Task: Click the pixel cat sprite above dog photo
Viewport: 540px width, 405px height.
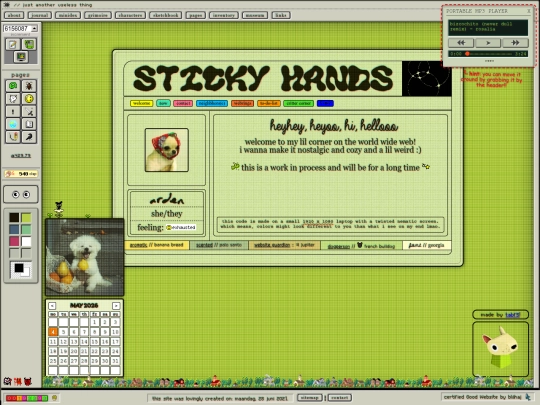Action: coord(59,209)
